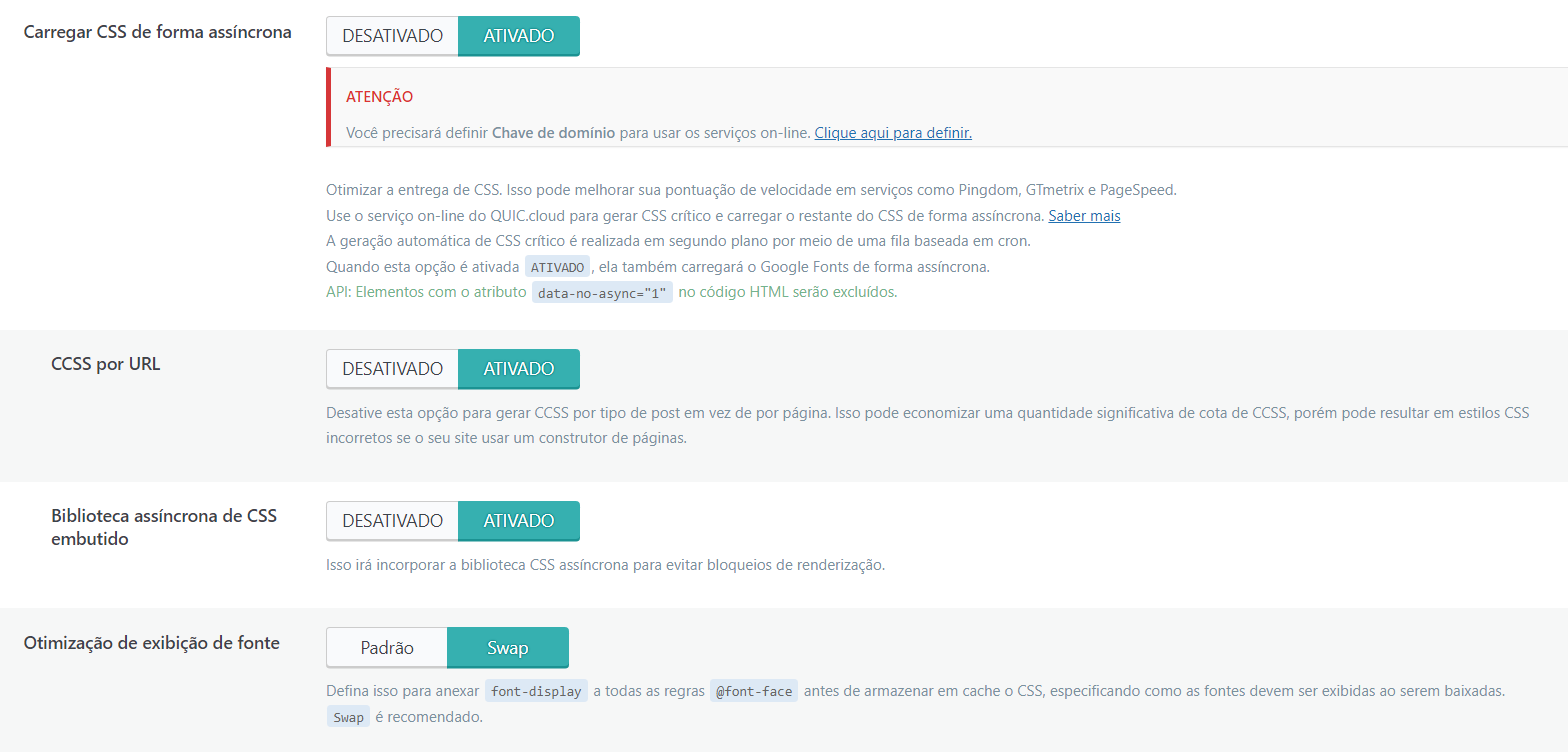Turn on ATIVADO for CCSS por URL

pos(518,369)
